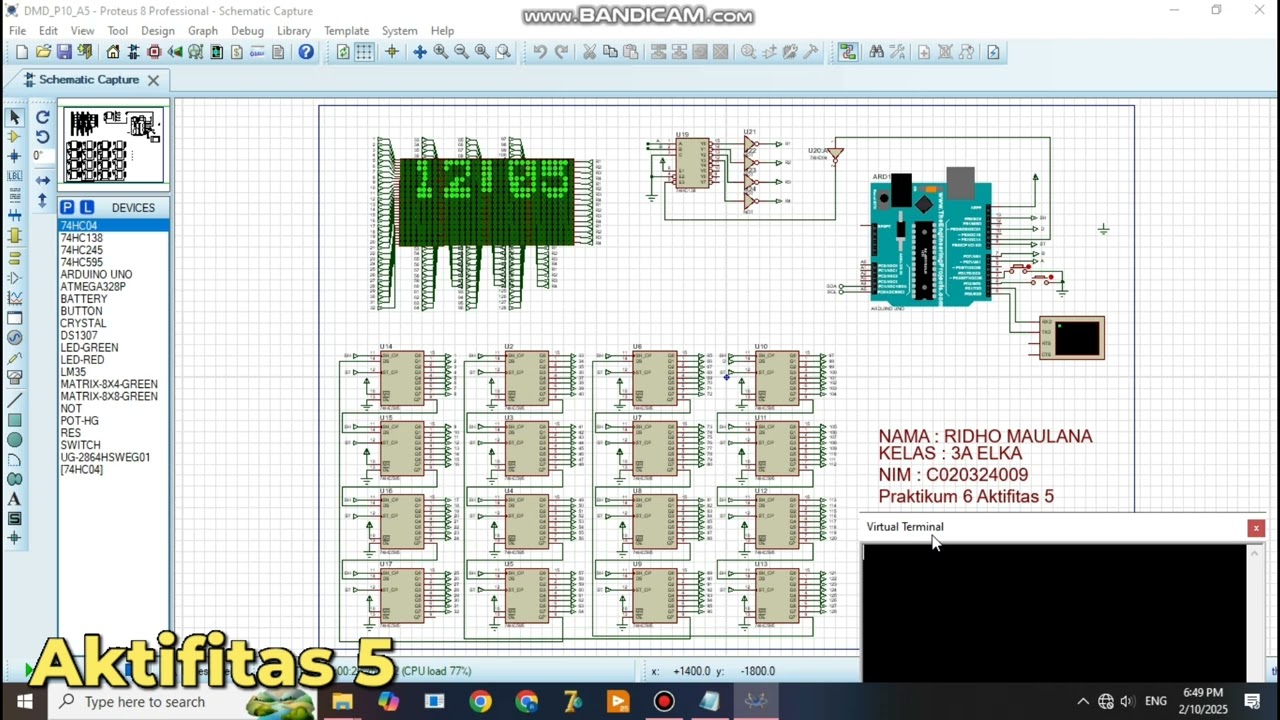Center the view at cursor icon

point(419,52)
